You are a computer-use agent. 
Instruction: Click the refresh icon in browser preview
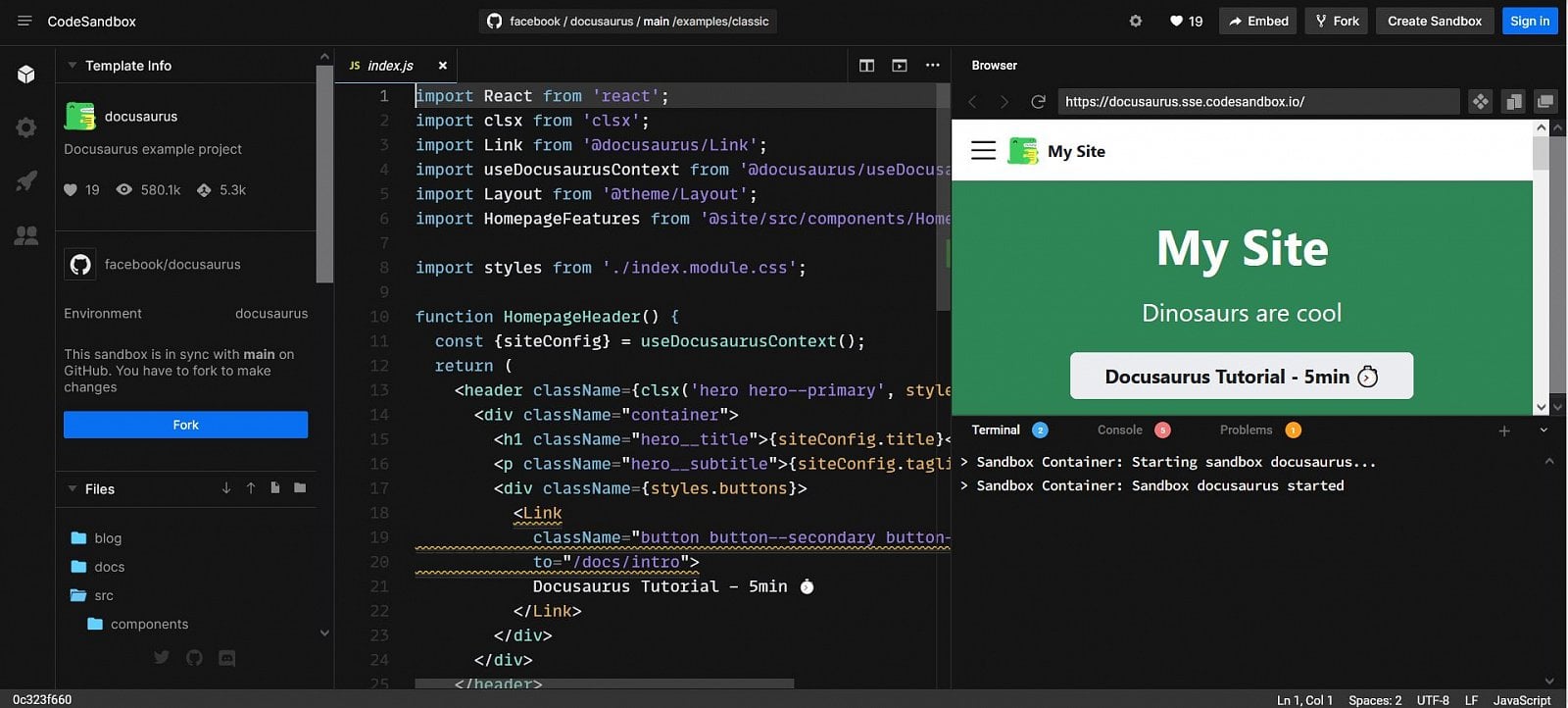1038,101
